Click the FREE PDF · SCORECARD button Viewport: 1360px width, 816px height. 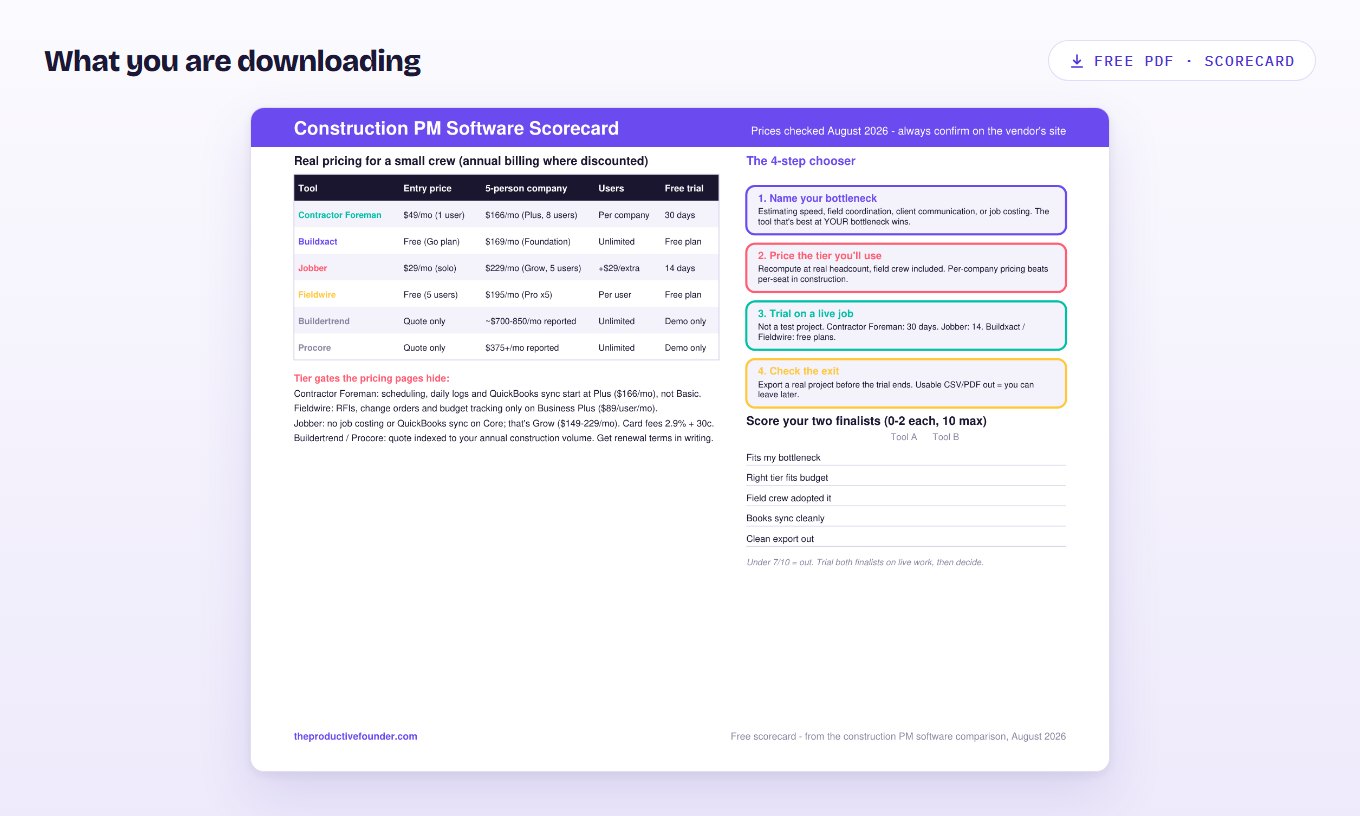1181,61
